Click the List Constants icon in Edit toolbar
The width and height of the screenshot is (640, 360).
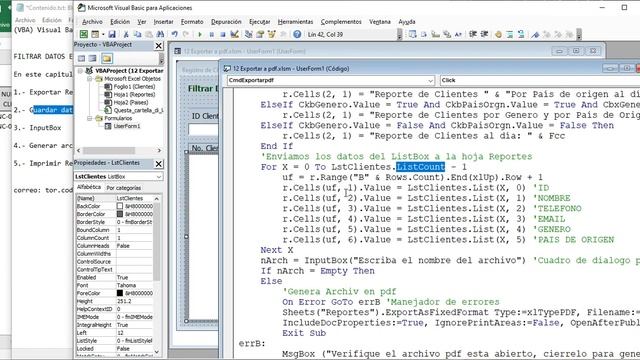424,35
